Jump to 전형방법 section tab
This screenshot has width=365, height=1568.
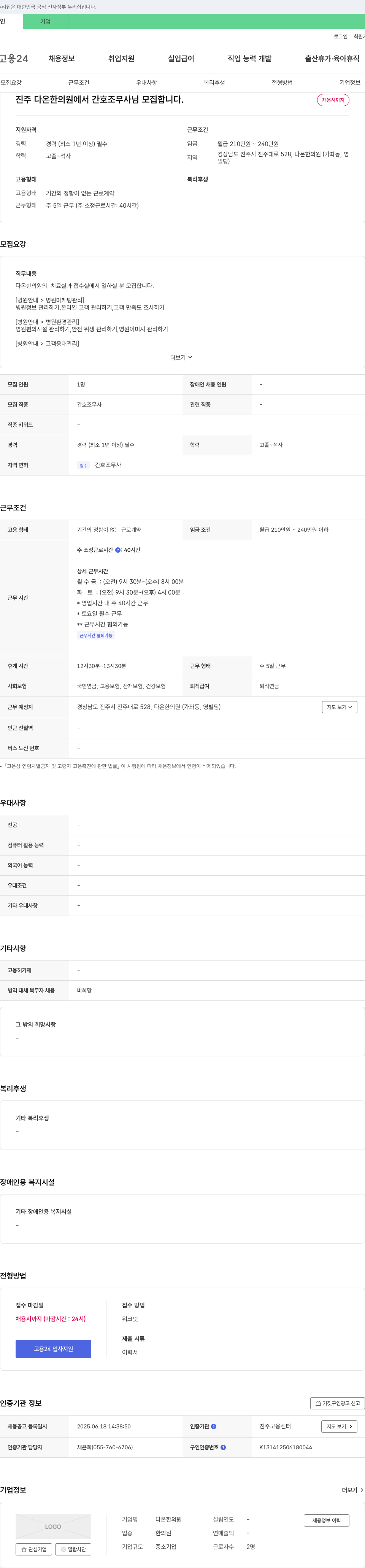tap(282, 83)
